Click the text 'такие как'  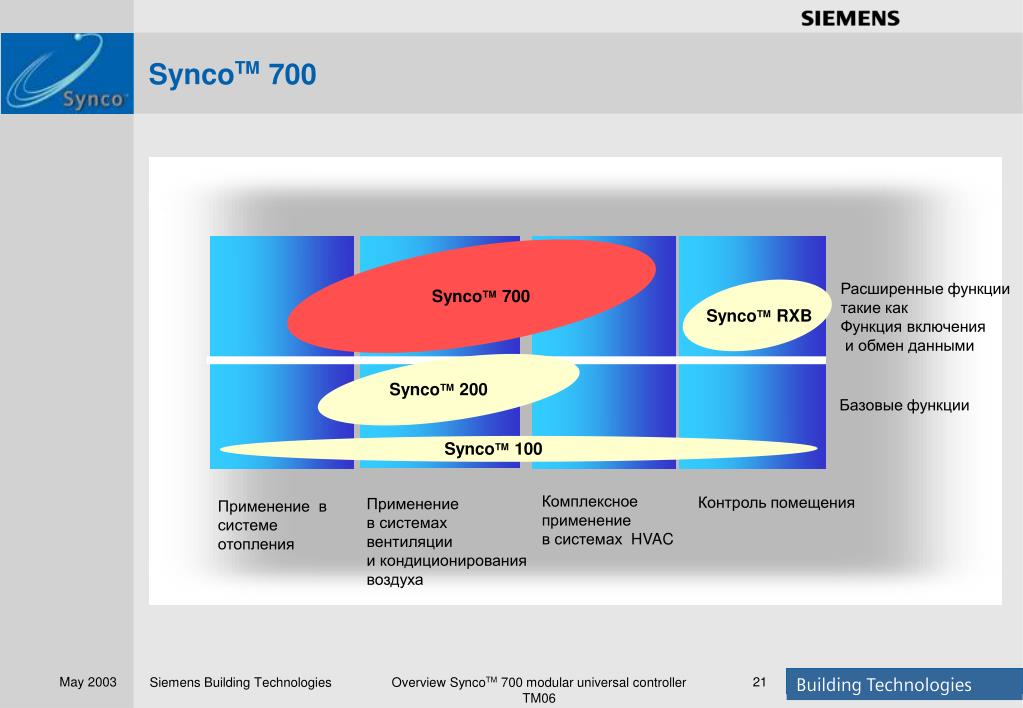coord(874,307)
